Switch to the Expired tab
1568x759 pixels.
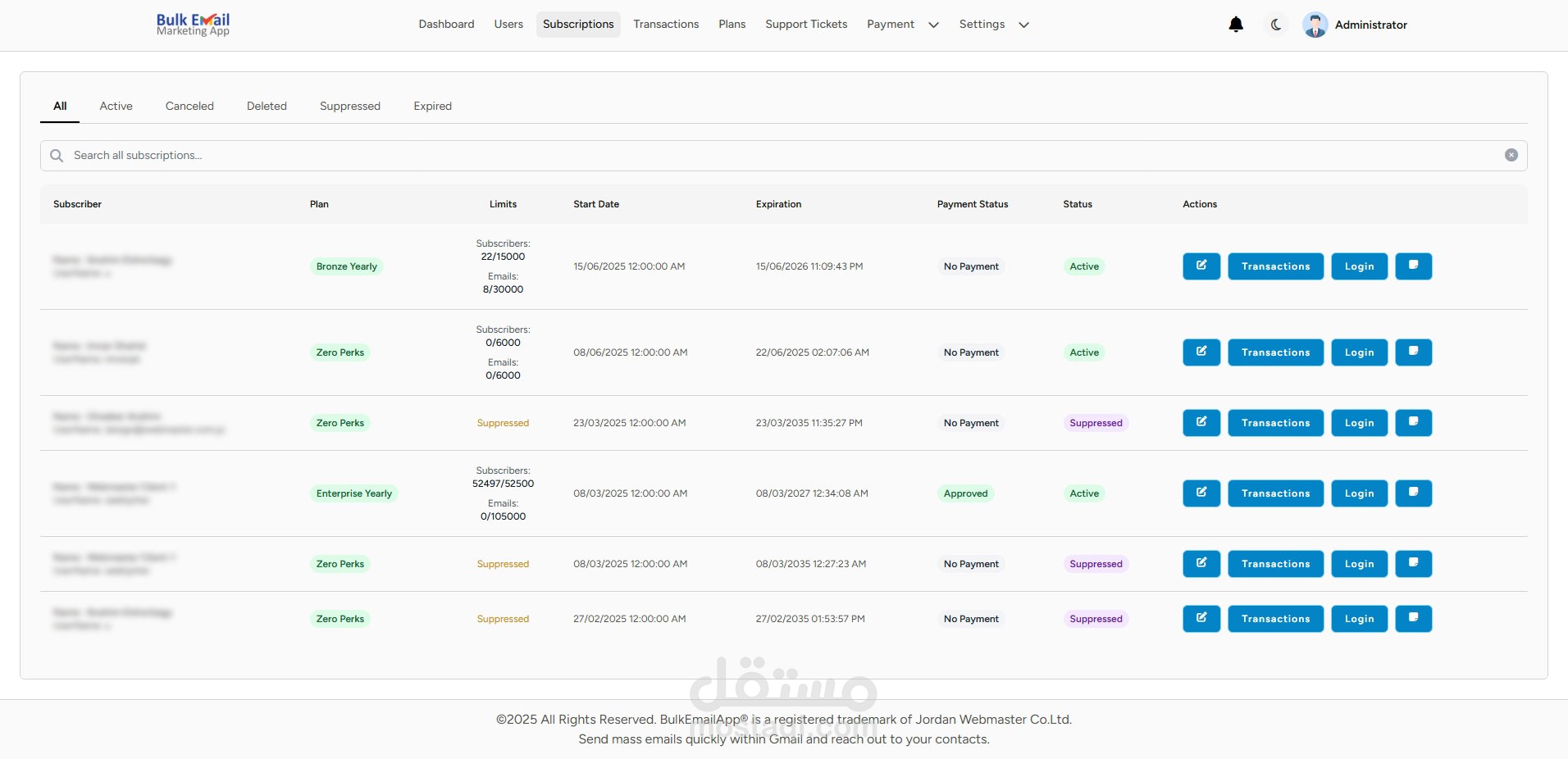(432, 107)
